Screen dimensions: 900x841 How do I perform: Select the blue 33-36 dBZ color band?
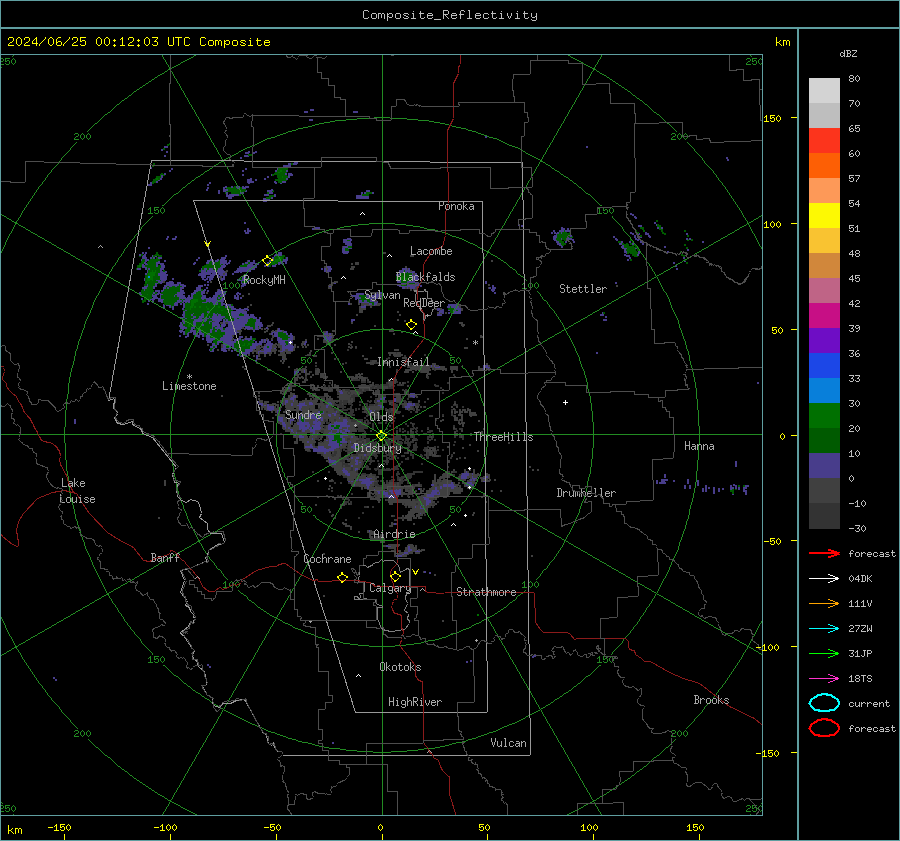click(x=824, y=366)
